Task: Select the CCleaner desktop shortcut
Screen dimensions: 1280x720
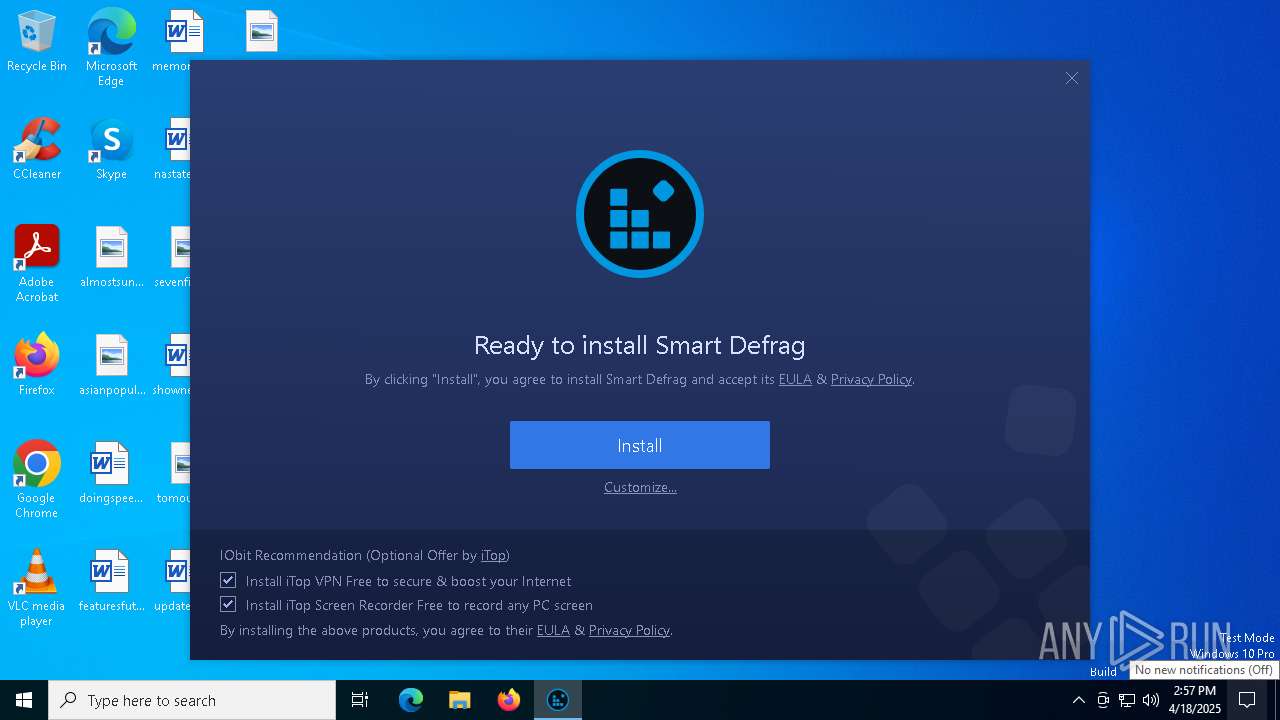Action: (x=37, y=150)
